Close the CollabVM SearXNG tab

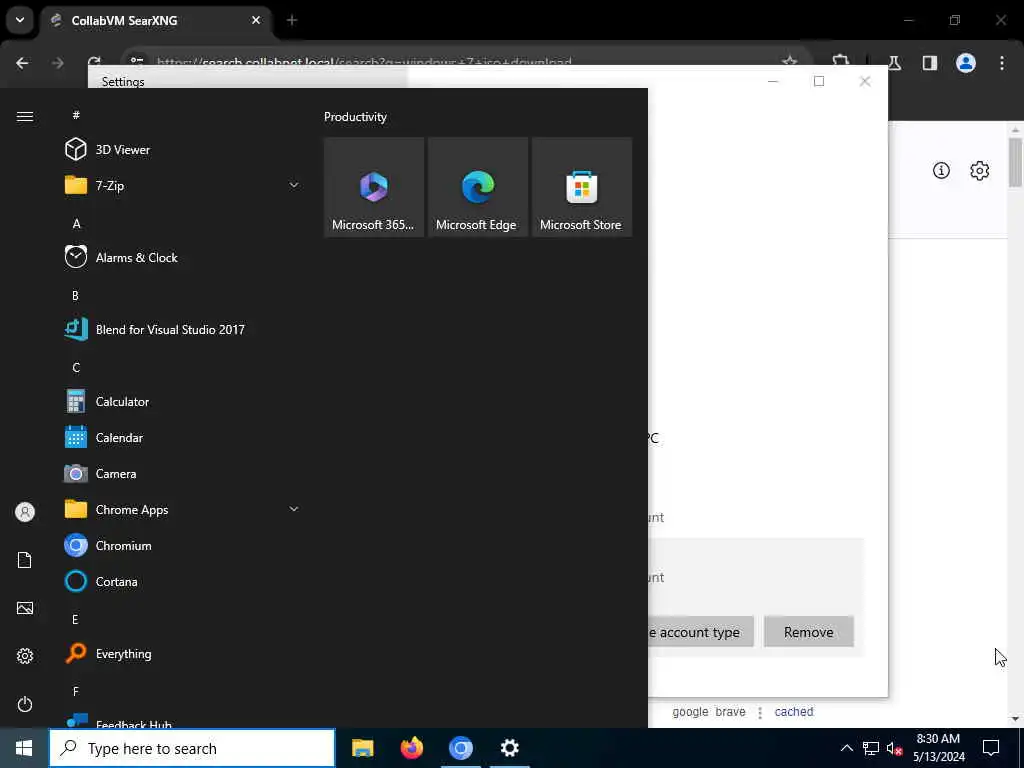(256, 20)
